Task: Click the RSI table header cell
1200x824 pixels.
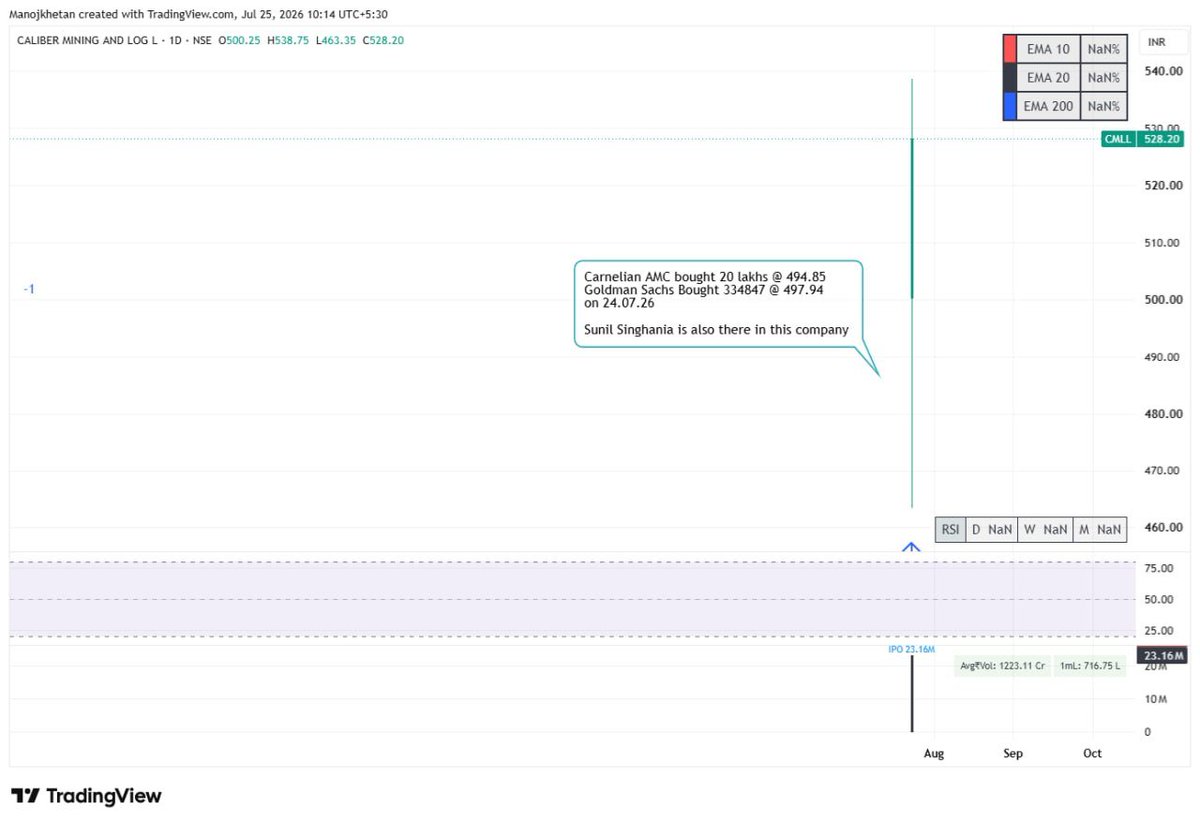Action: coord(950,530)
